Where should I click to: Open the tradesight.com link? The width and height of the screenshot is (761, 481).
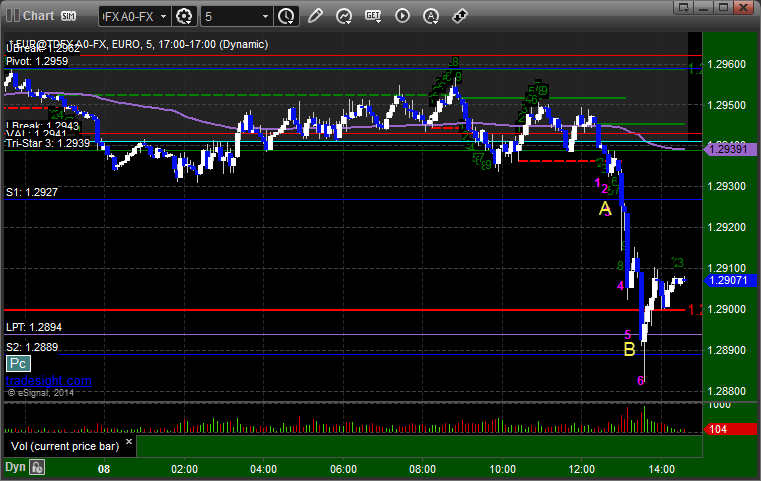49,381
